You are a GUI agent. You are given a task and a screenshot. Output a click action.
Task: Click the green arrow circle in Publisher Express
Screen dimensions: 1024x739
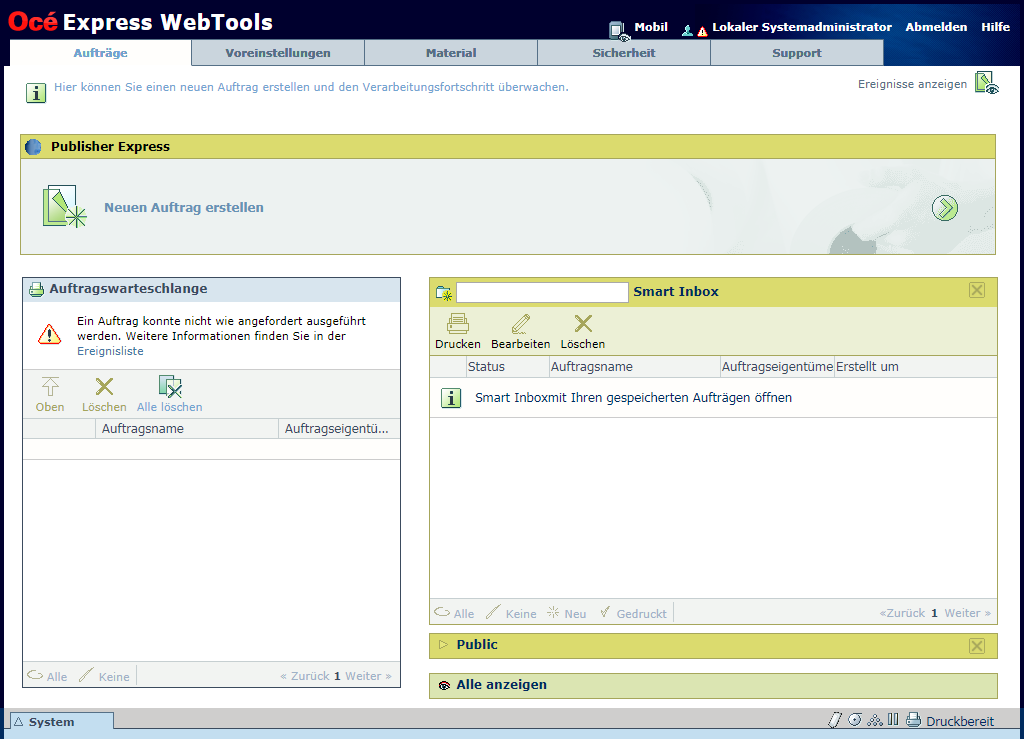coord(944,208)
